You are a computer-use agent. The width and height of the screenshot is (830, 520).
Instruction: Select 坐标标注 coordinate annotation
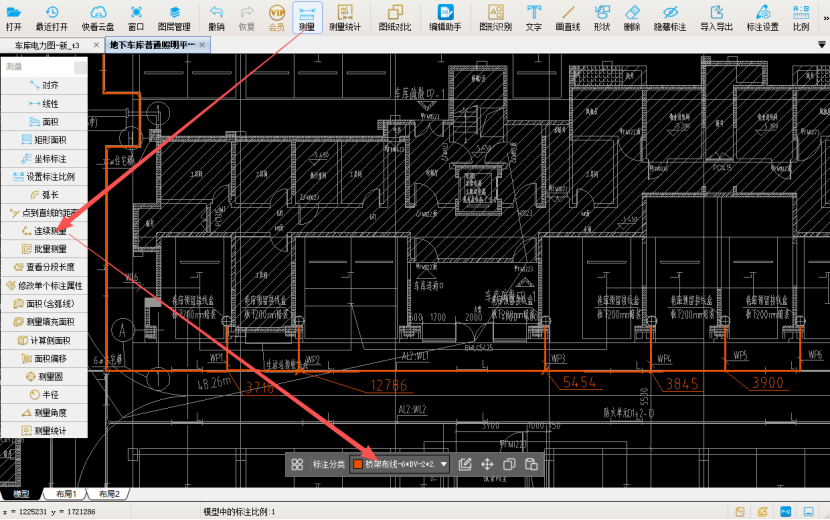tap(44, 158)
